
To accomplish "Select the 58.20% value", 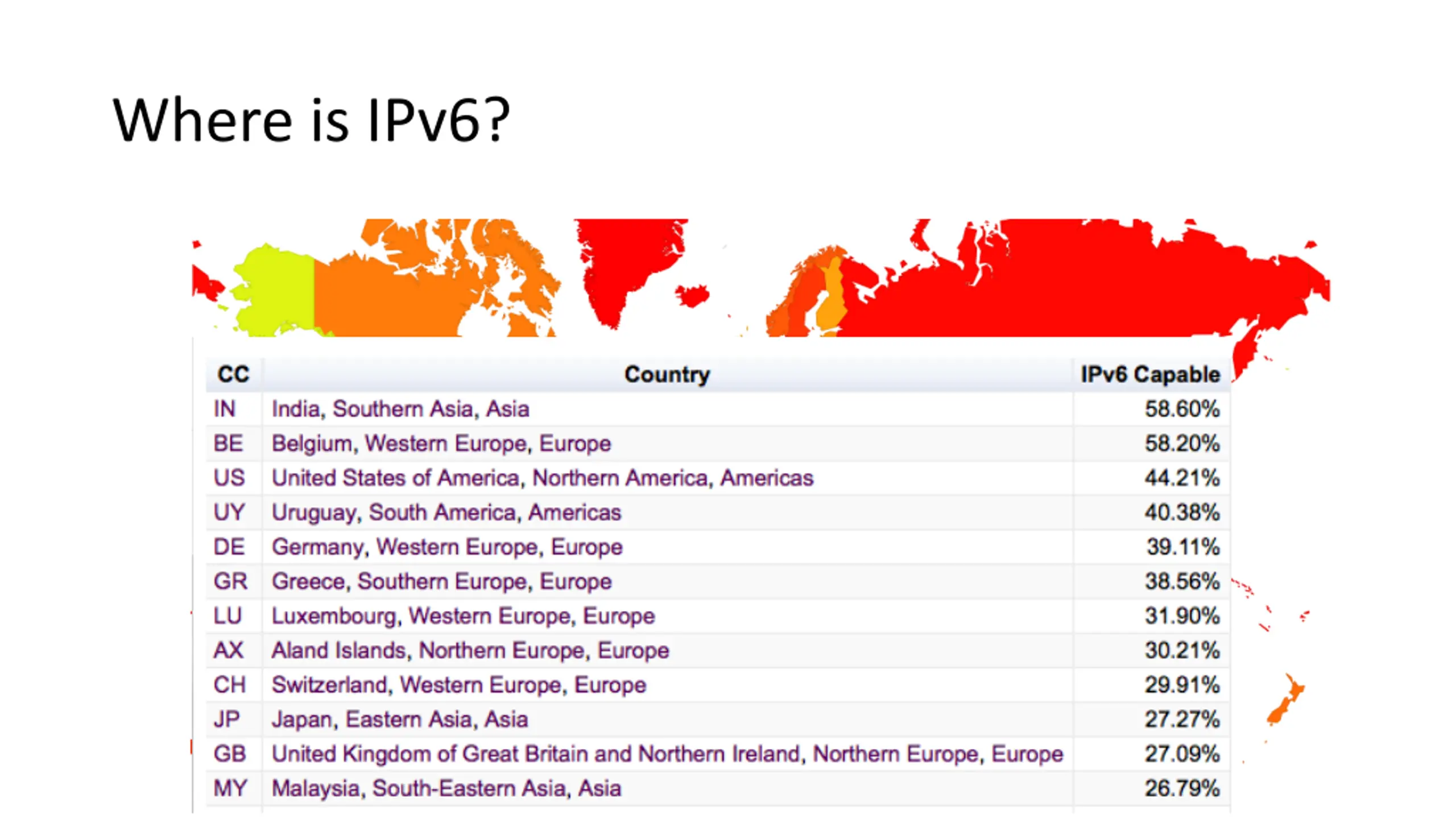I will point(1182,444).
